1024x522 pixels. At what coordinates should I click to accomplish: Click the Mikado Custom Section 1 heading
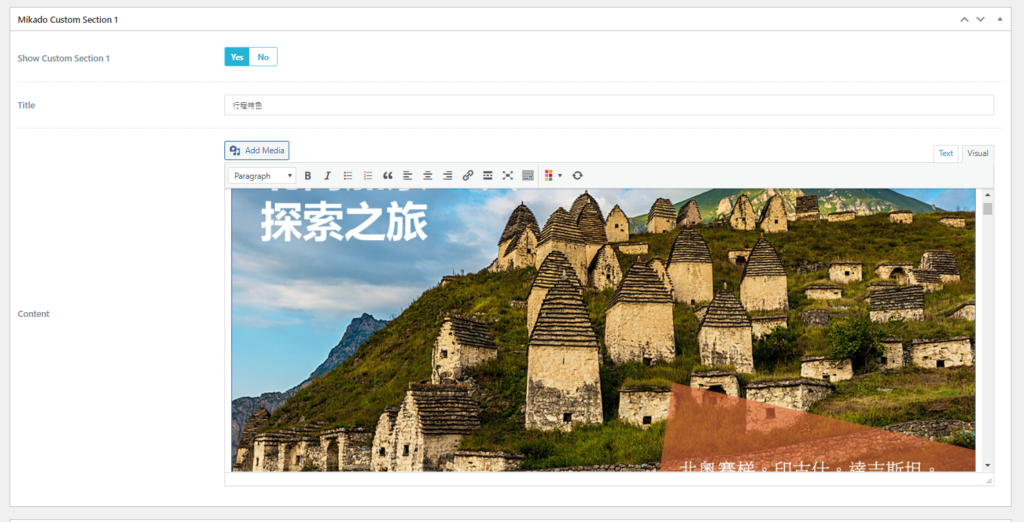pos(68,20)
